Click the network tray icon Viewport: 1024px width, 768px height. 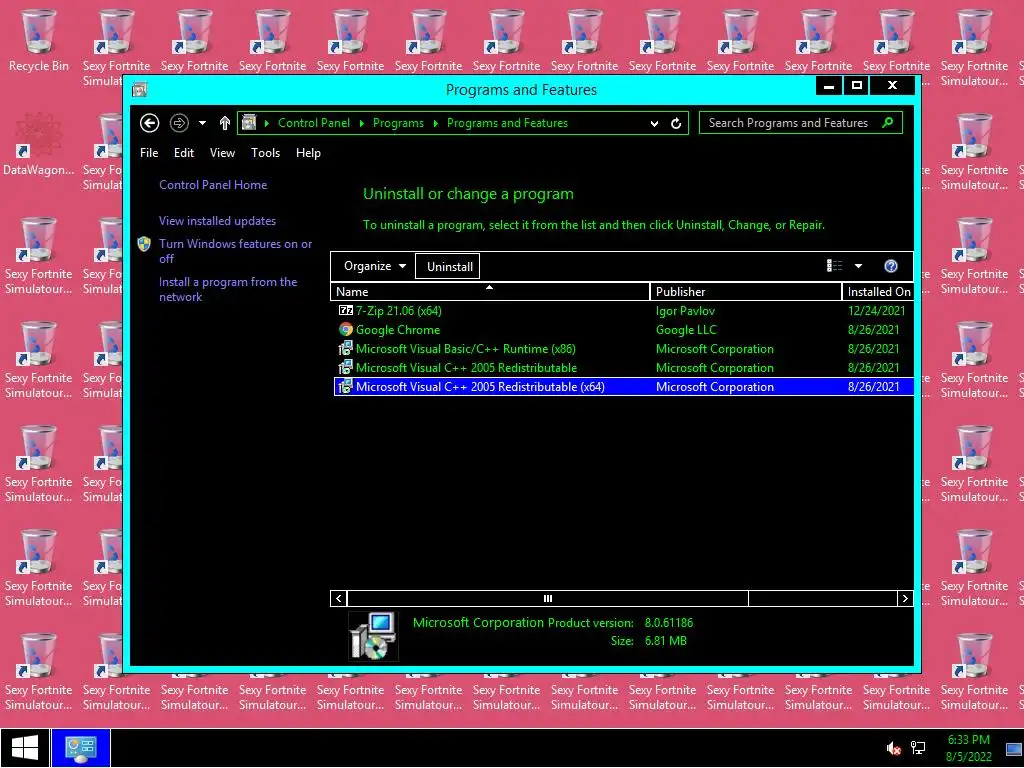(x=918, y=748)
